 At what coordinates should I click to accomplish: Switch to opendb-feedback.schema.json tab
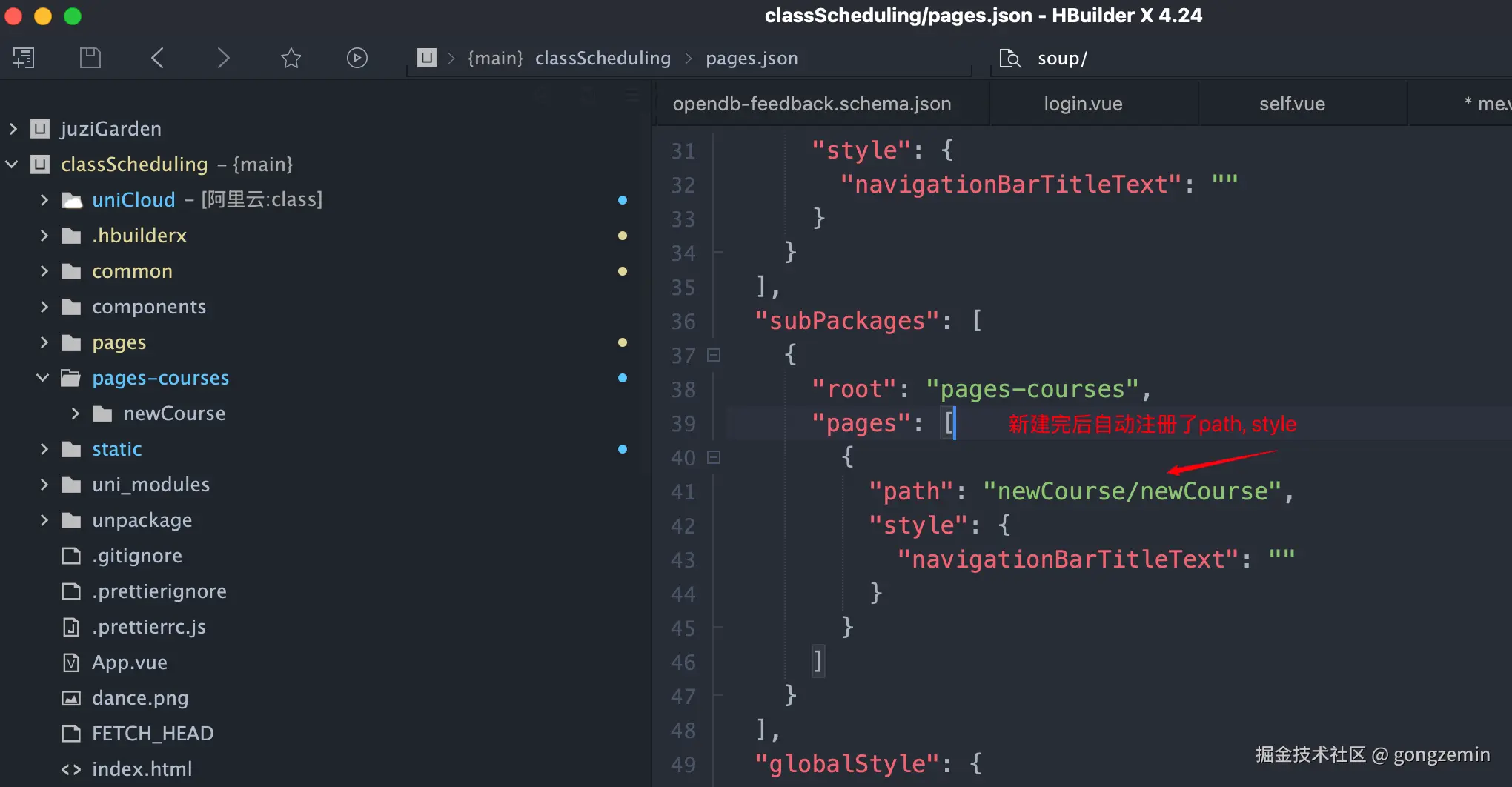(812, 104)
